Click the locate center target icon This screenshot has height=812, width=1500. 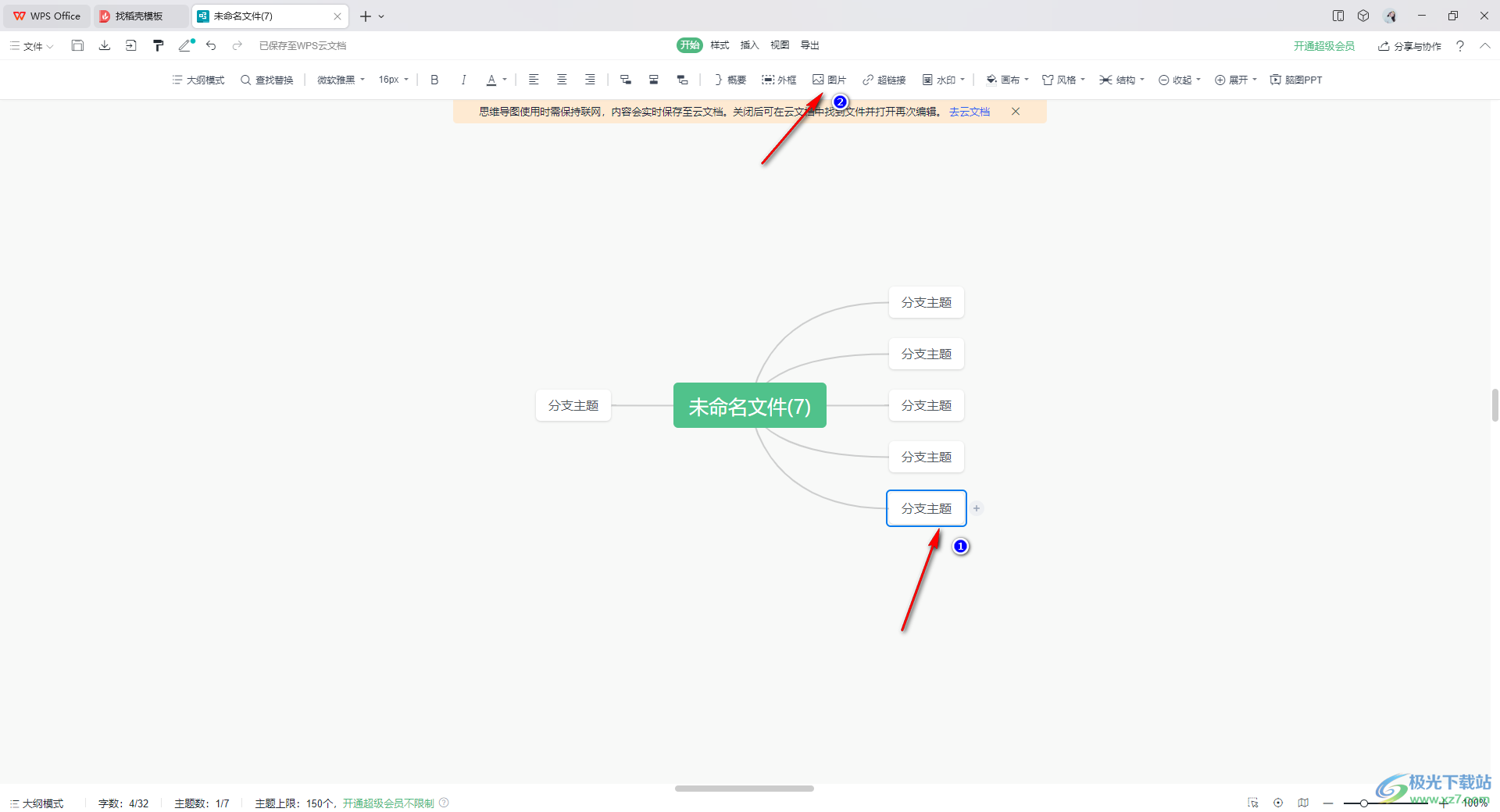point(1278,803)
